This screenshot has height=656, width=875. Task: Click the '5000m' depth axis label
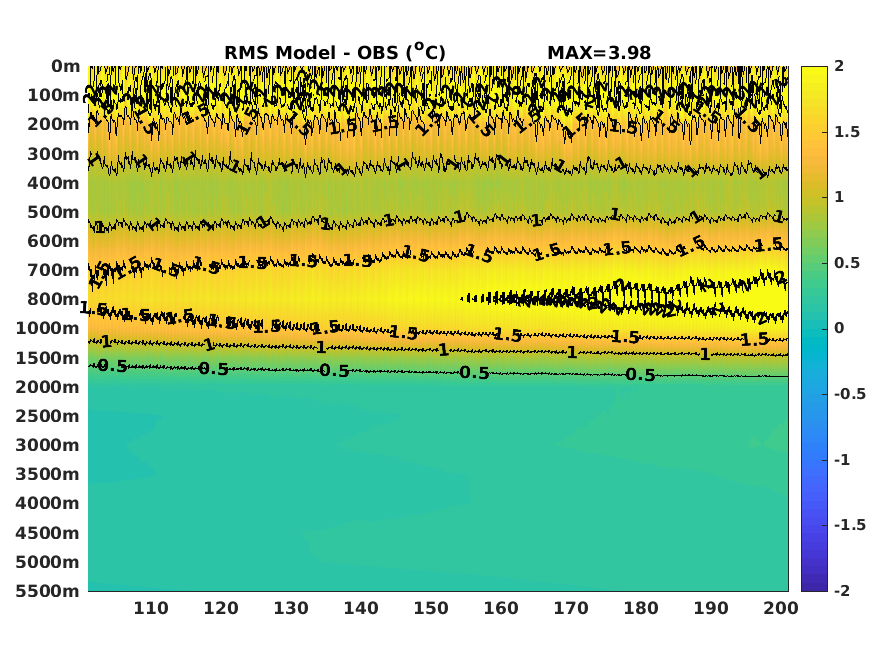tap(47, 562)
